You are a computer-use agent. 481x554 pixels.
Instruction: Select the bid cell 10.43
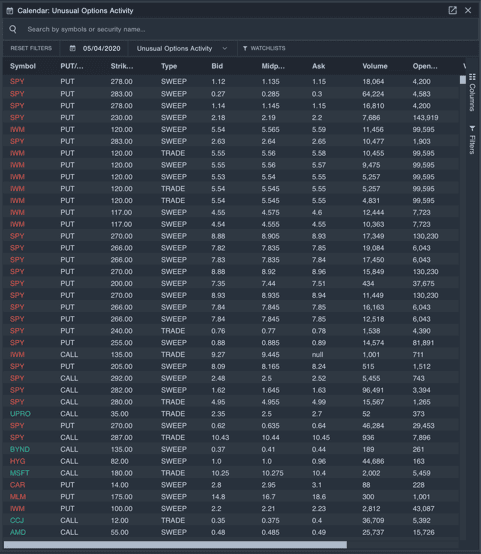[220, 437]
